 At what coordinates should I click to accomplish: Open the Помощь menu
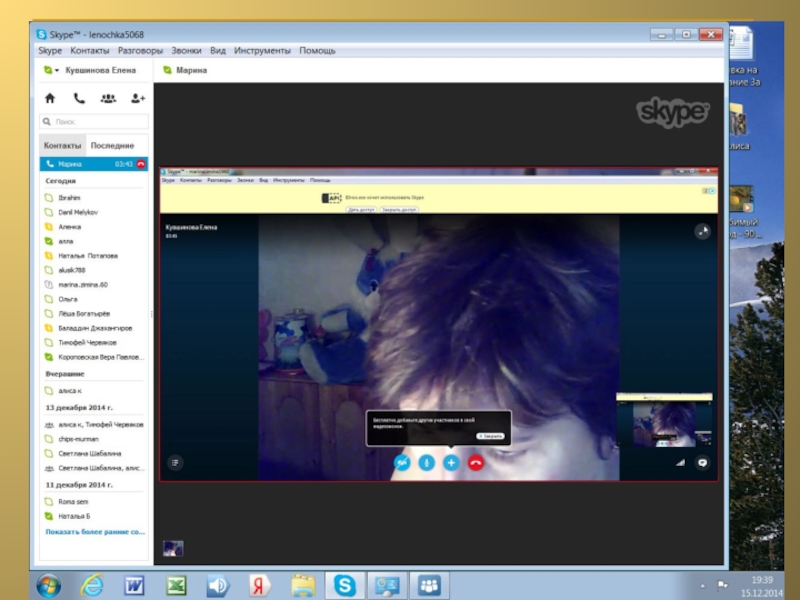317,51
